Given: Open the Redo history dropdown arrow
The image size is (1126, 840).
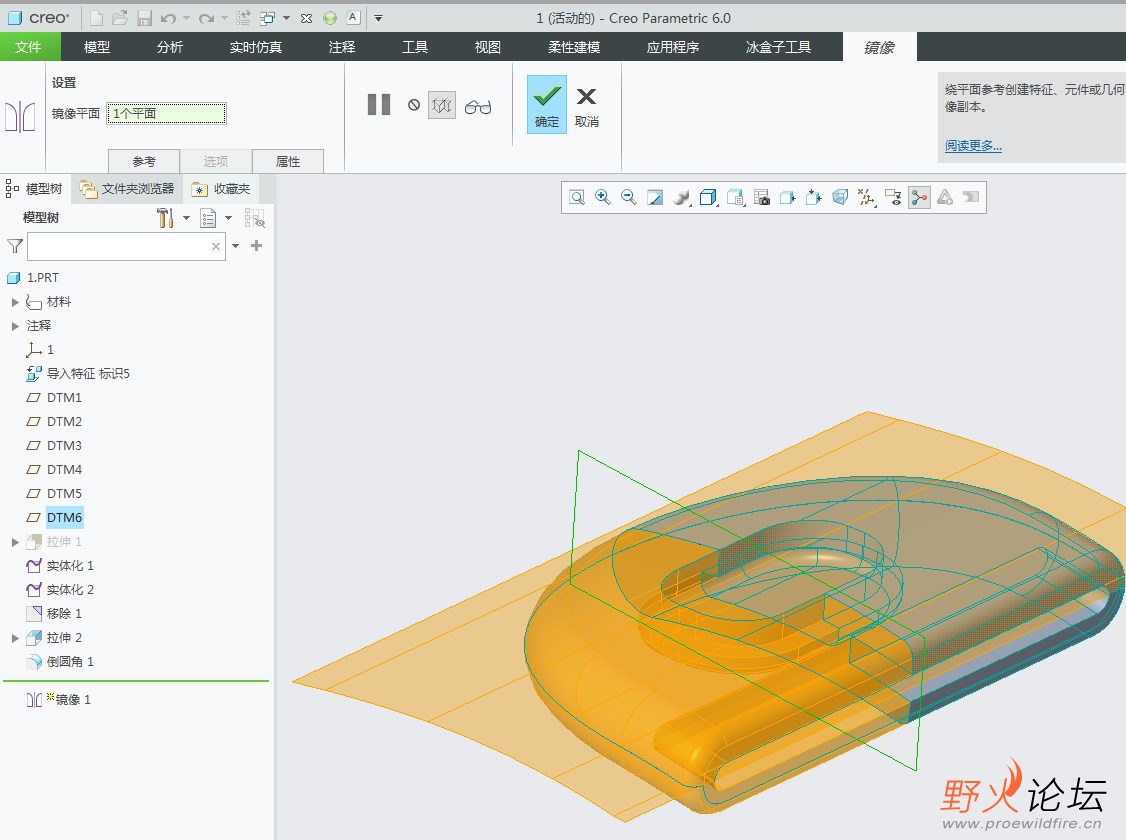Looking at the screenshot, I should point(224,18).
